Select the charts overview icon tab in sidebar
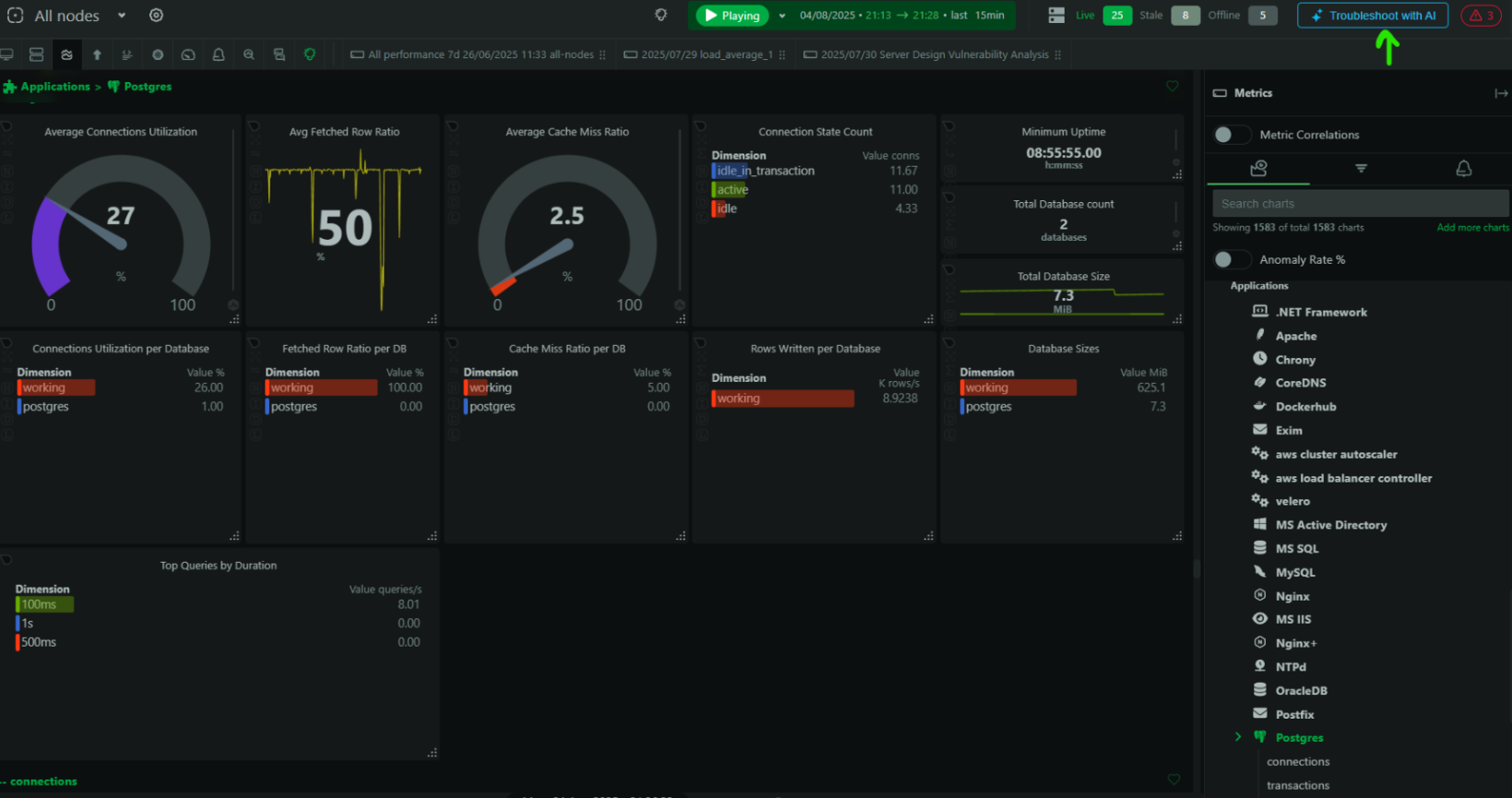Image resolution: width=1512 pixels, height=798 pixels. 1258,168
